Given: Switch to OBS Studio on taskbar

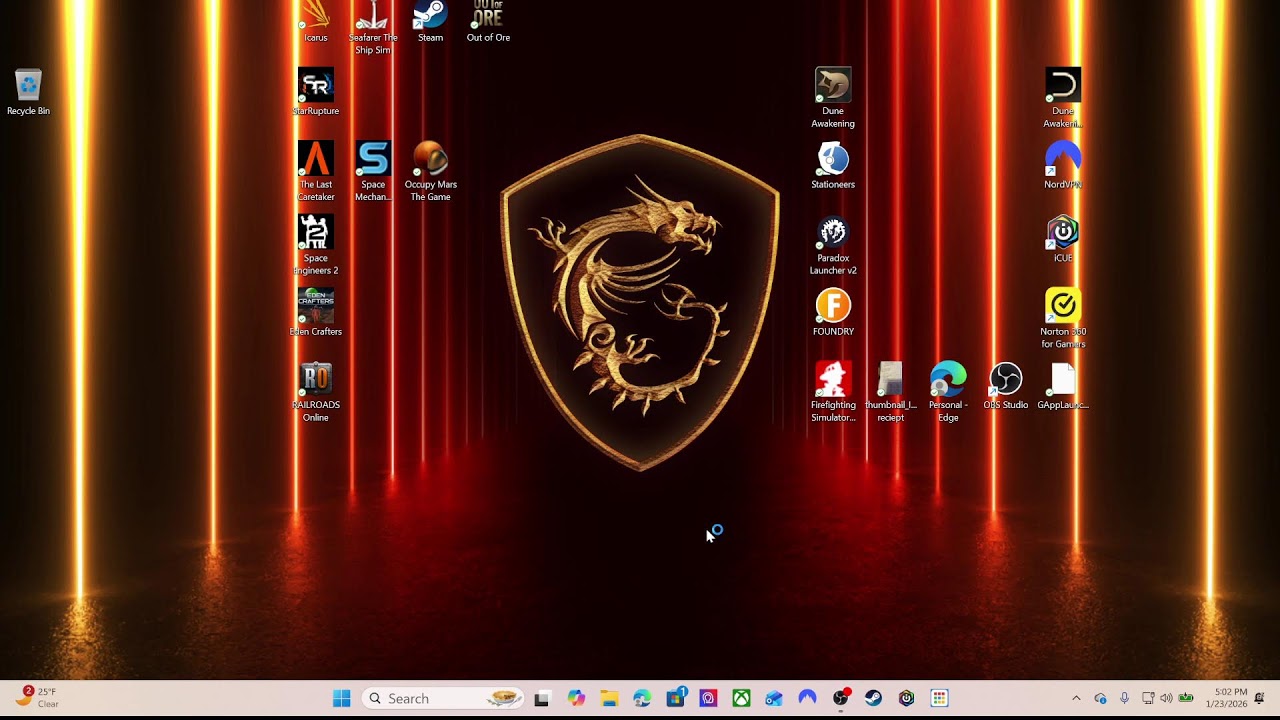Looking at the screenshot, I should tap(841, 698).
